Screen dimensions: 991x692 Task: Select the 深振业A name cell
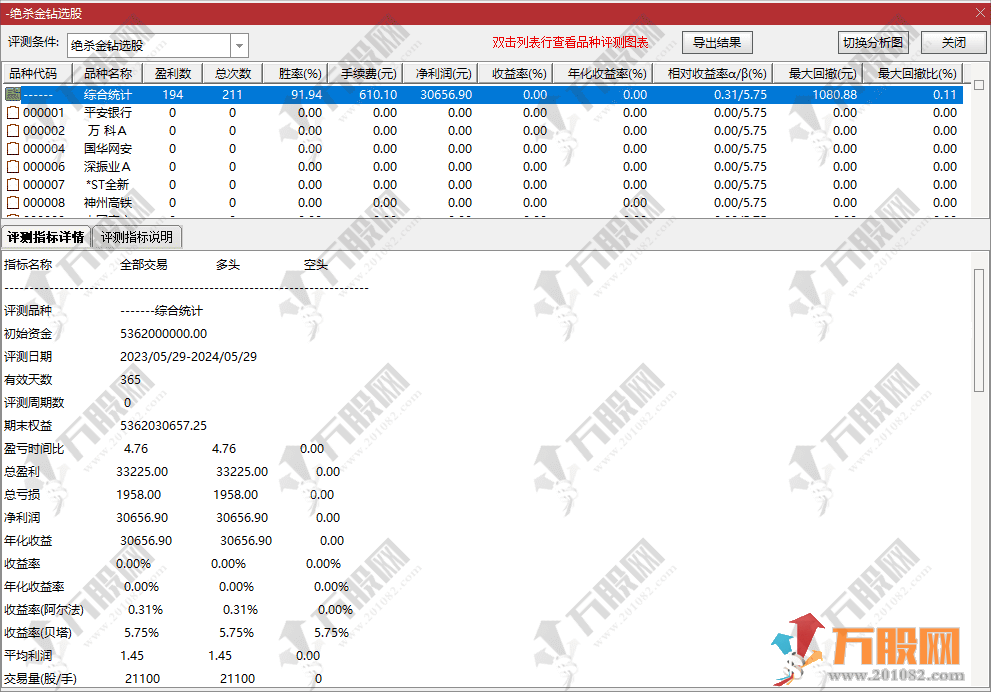[x=108, y=167]
